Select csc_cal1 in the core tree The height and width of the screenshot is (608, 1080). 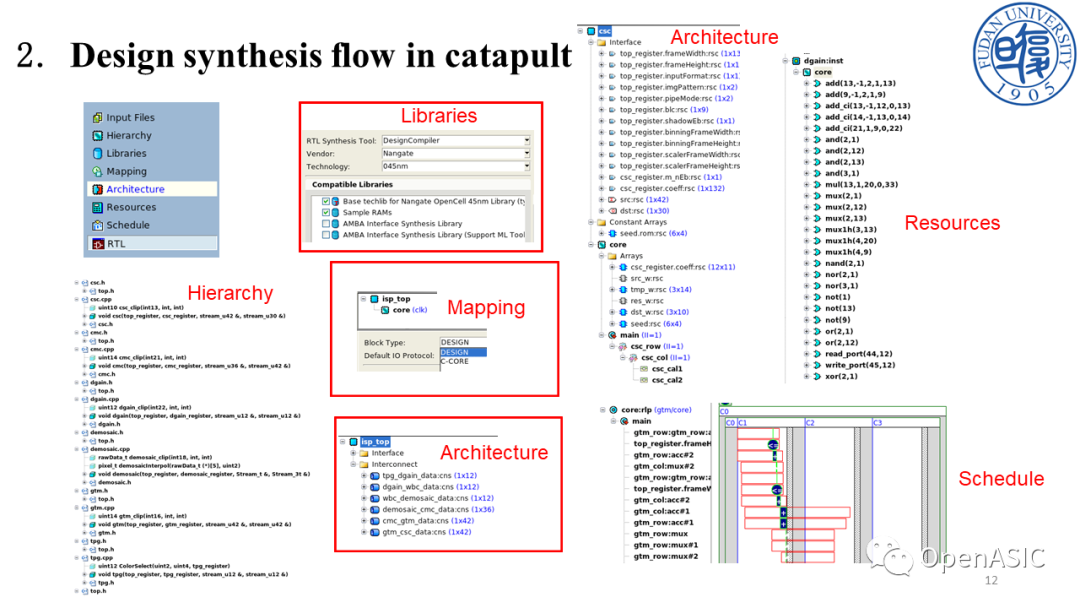[x=665, y=369]
